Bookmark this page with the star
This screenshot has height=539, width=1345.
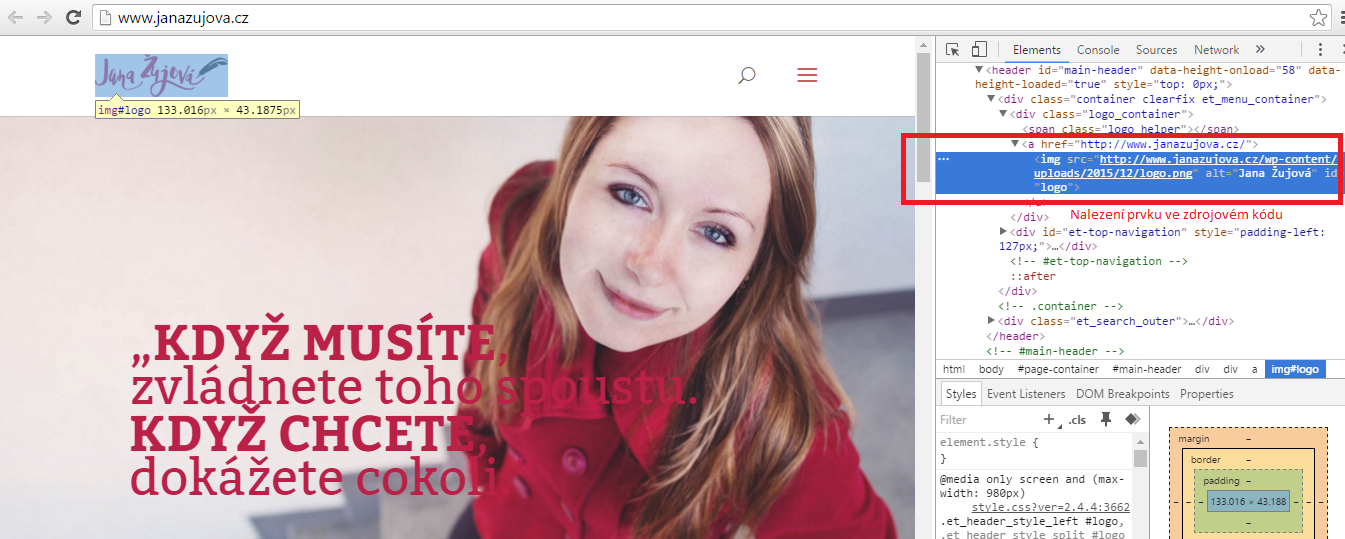coord(1320,17)
